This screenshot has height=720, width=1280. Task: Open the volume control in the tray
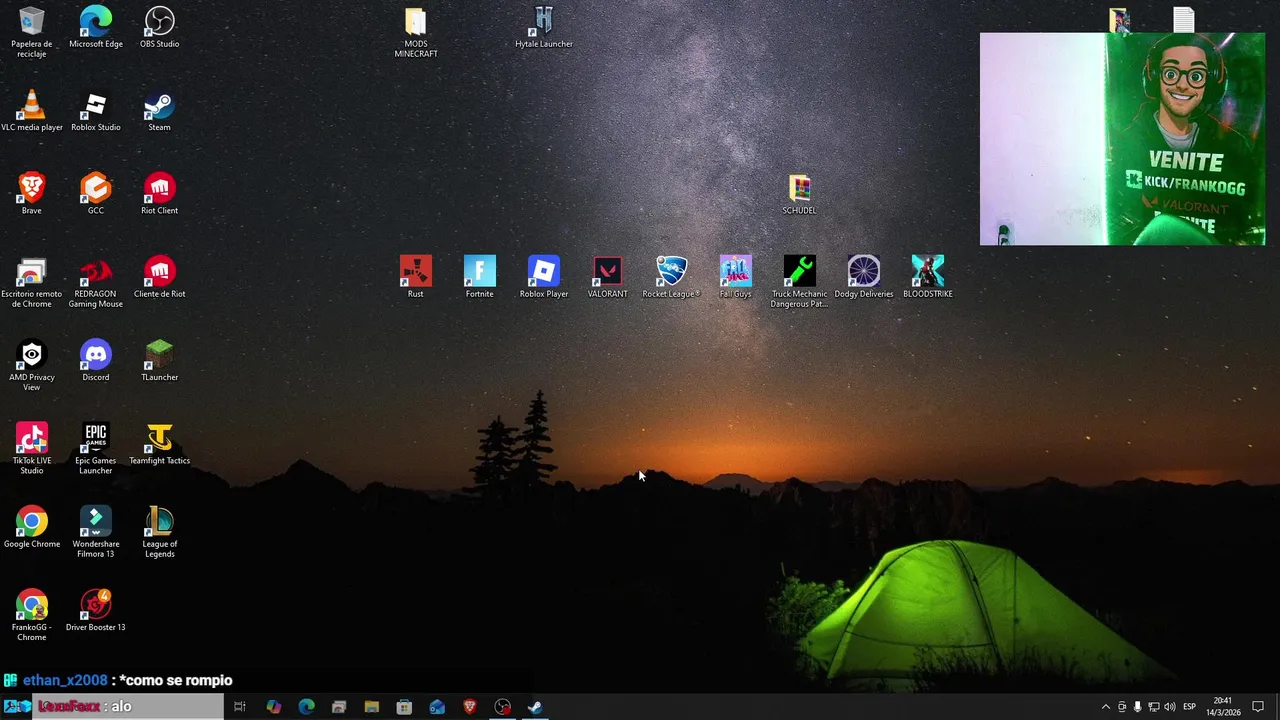click(x=1170, y=707)
